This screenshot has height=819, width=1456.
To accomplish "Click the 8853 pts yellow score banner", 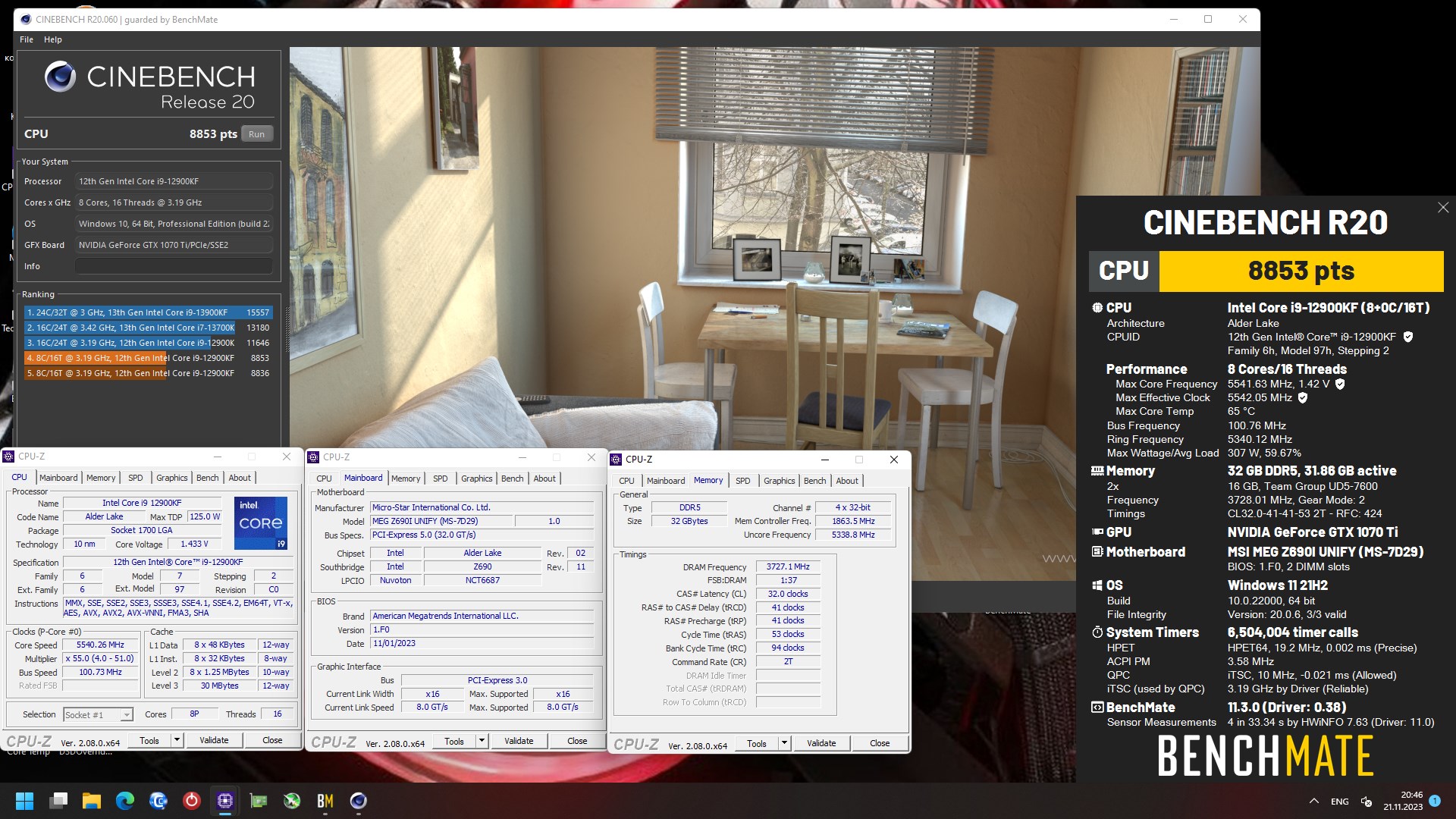I will click(1301, 271).
